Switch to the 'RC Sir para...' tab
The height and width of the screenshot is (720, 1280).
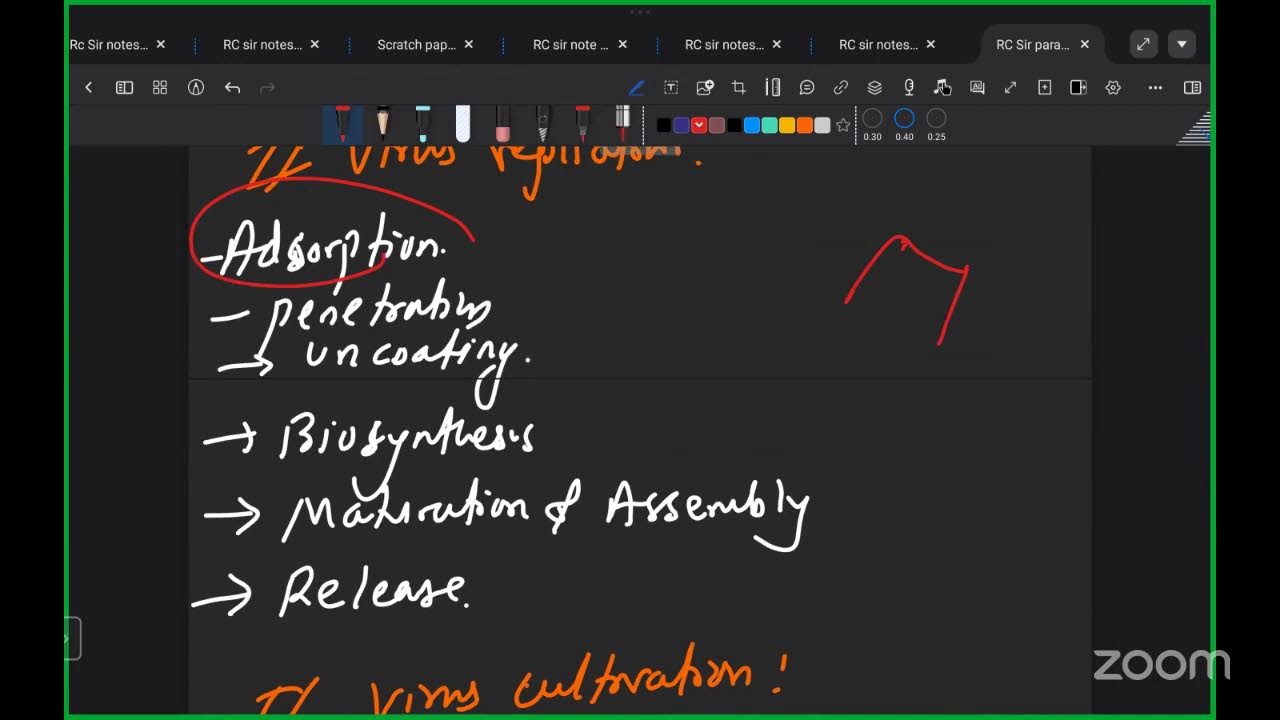pos(1032,45)
